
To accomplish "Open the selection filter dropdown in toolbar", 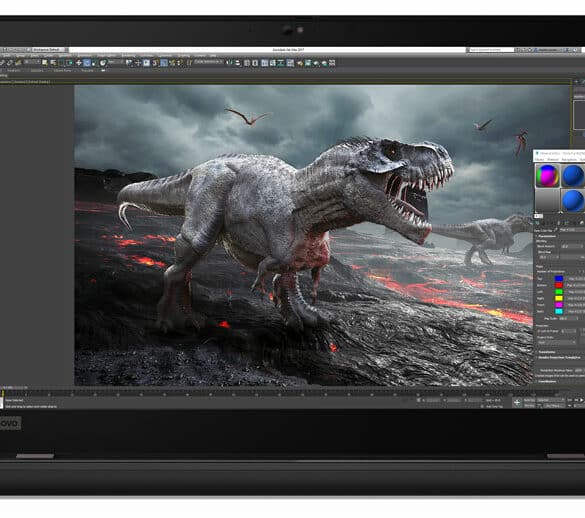I will click(32, 62).
